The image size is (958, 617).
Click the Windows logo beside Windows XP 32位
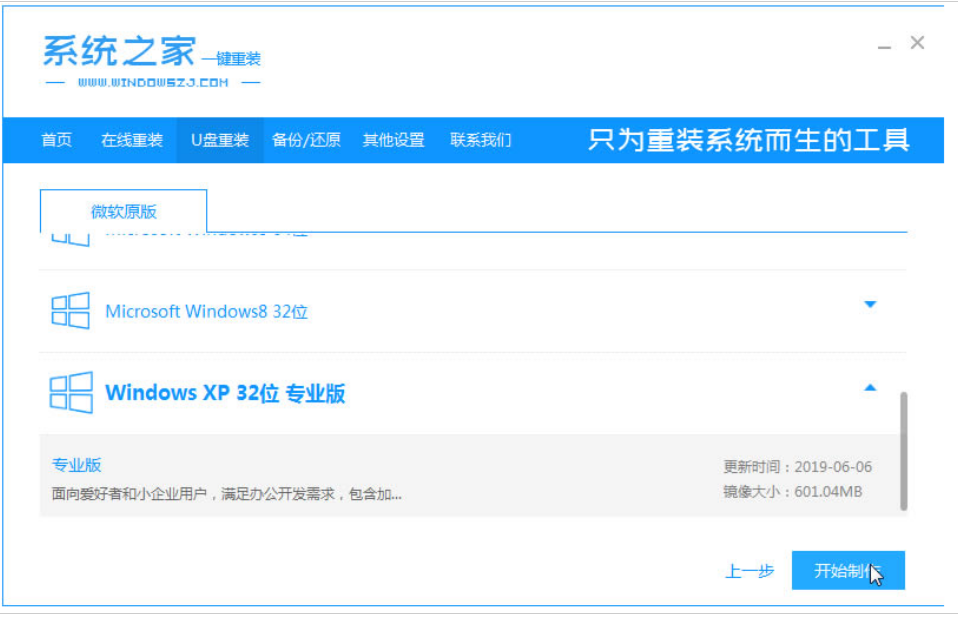tap(71, 392)
